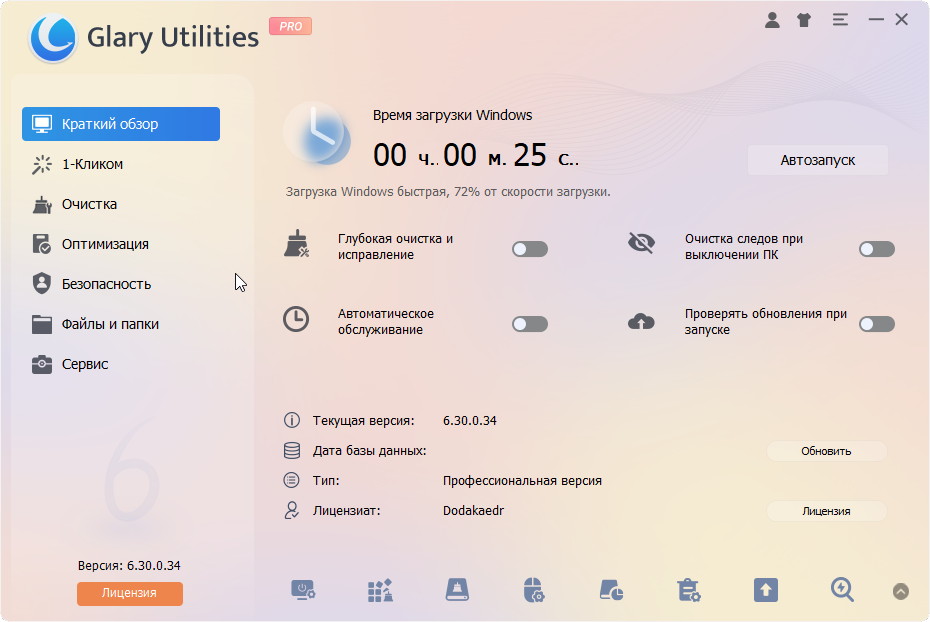Click the orange Лицензия button in the sidebar
930x622 pixels.
click(130, 593)
